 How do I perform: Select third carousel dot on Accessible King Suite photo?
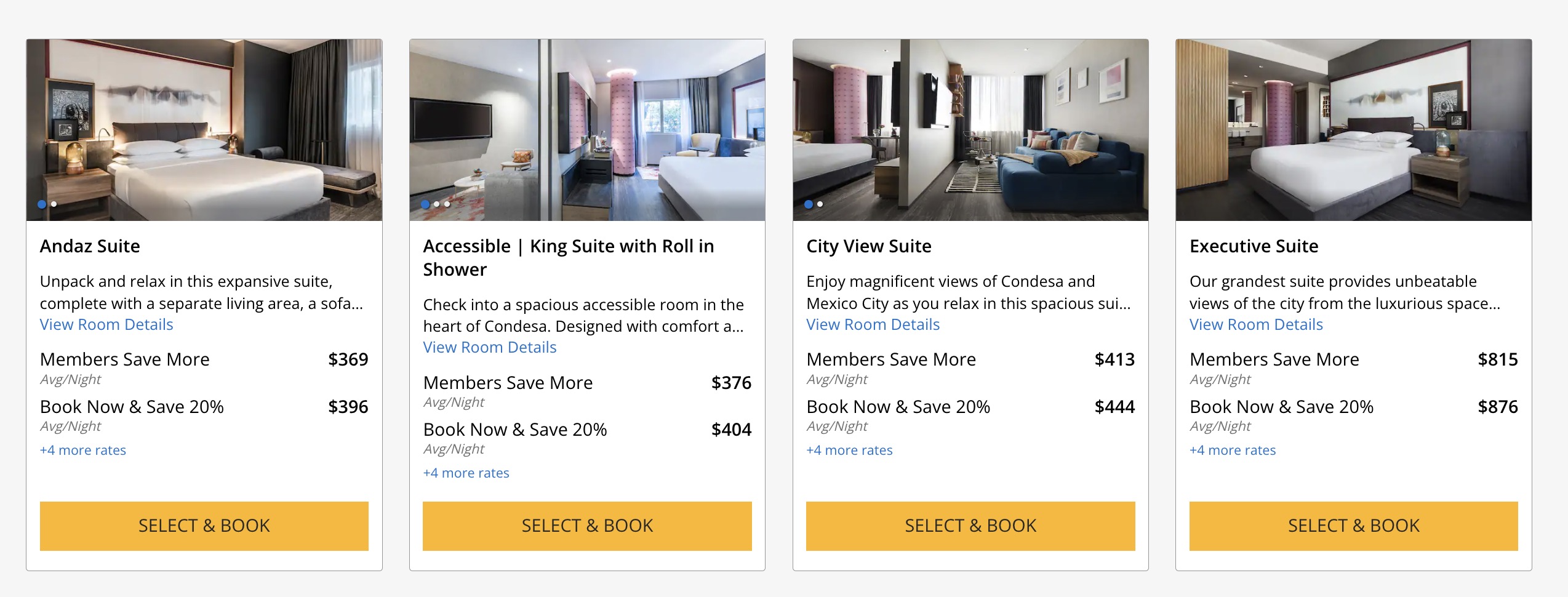447,204
